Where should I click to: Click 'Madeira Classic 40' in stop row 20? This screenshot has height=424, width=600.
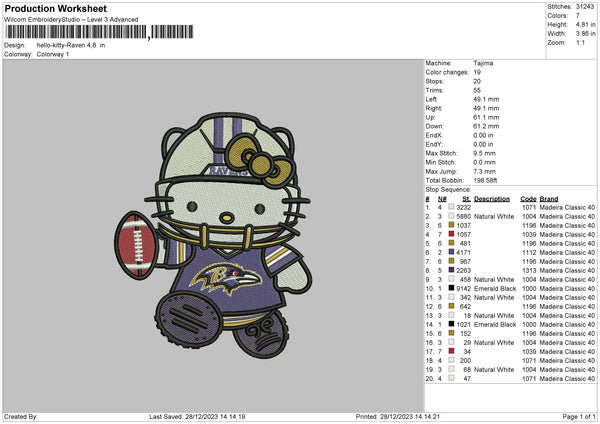567,378
